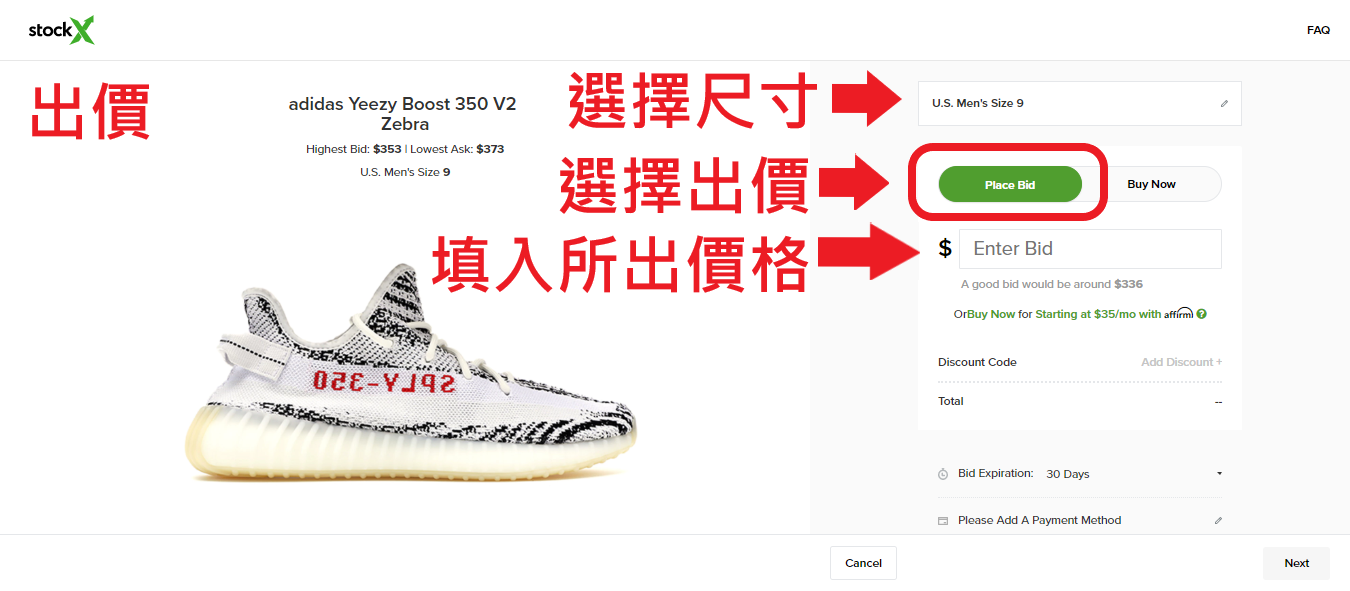Screen dimensions: 1350x591
Task: Expand the bid expiration dropdown arrow
Action: pyautogui.click(x=1219, y=474)
